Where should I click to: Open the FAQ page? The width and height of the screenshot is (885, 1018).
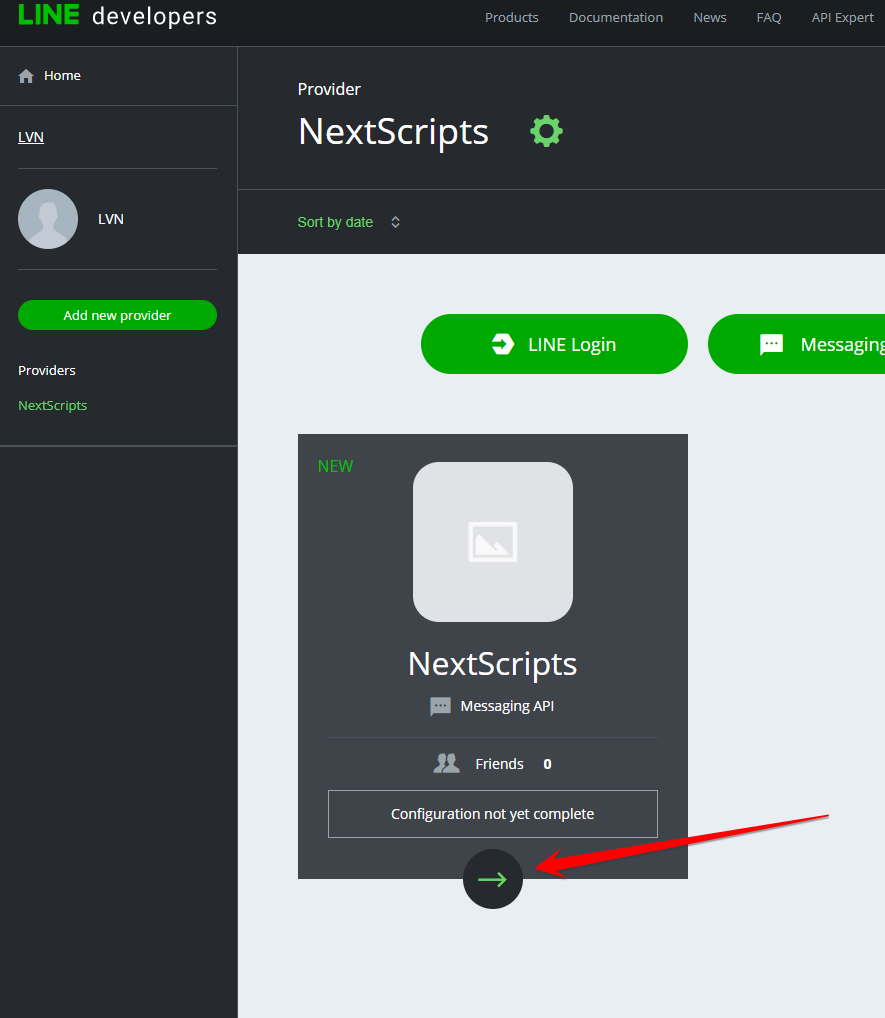pyautogui.click(x=768, y=18)
